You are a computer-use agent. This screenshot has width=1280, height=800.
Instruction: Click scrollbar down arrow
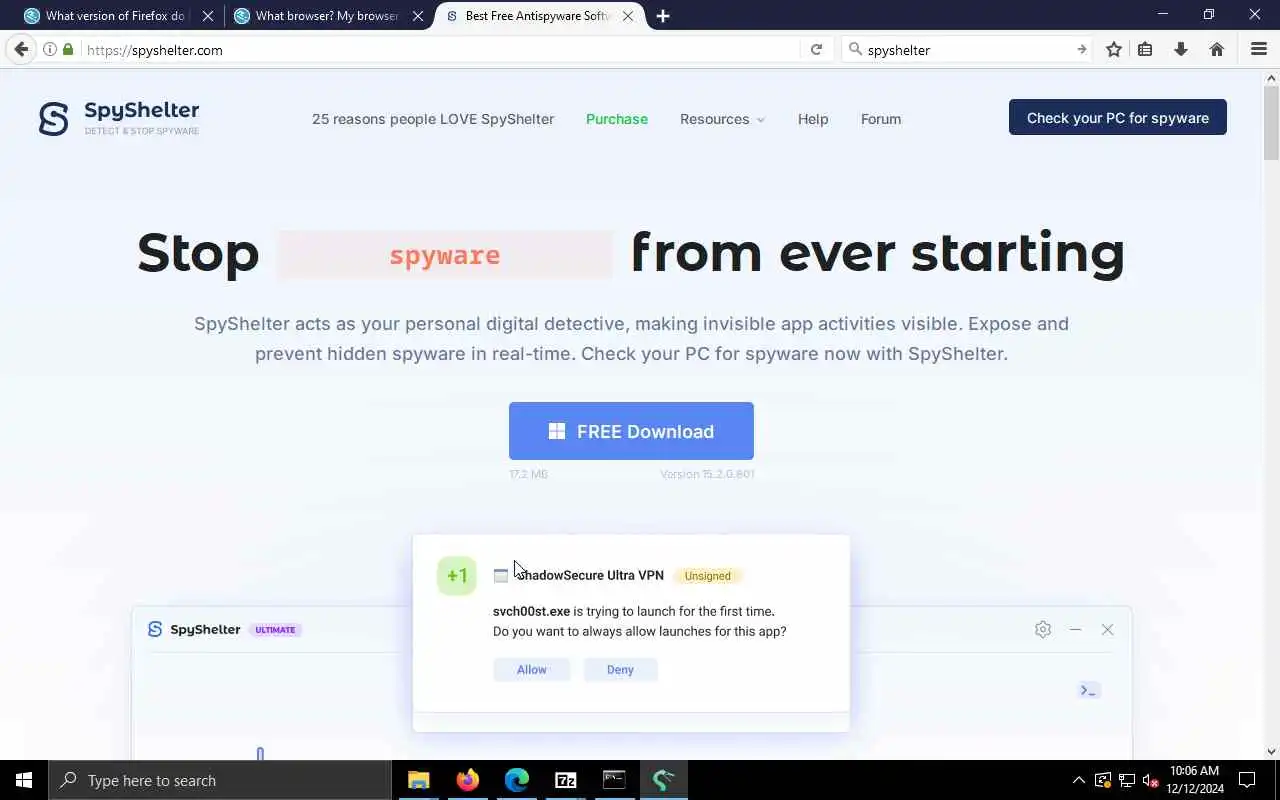(x=1271, y=751)
